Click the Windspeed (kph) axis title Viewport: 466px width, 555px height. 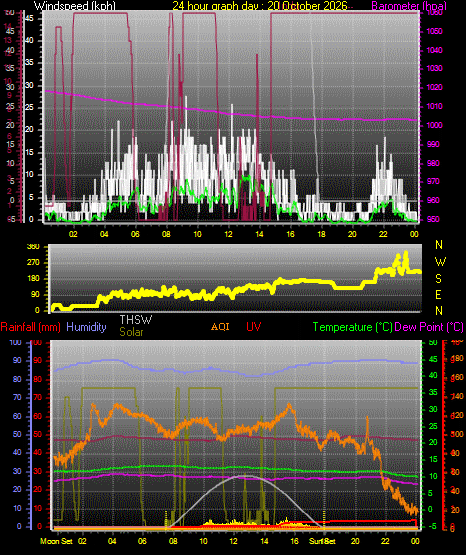coord(74,5)
